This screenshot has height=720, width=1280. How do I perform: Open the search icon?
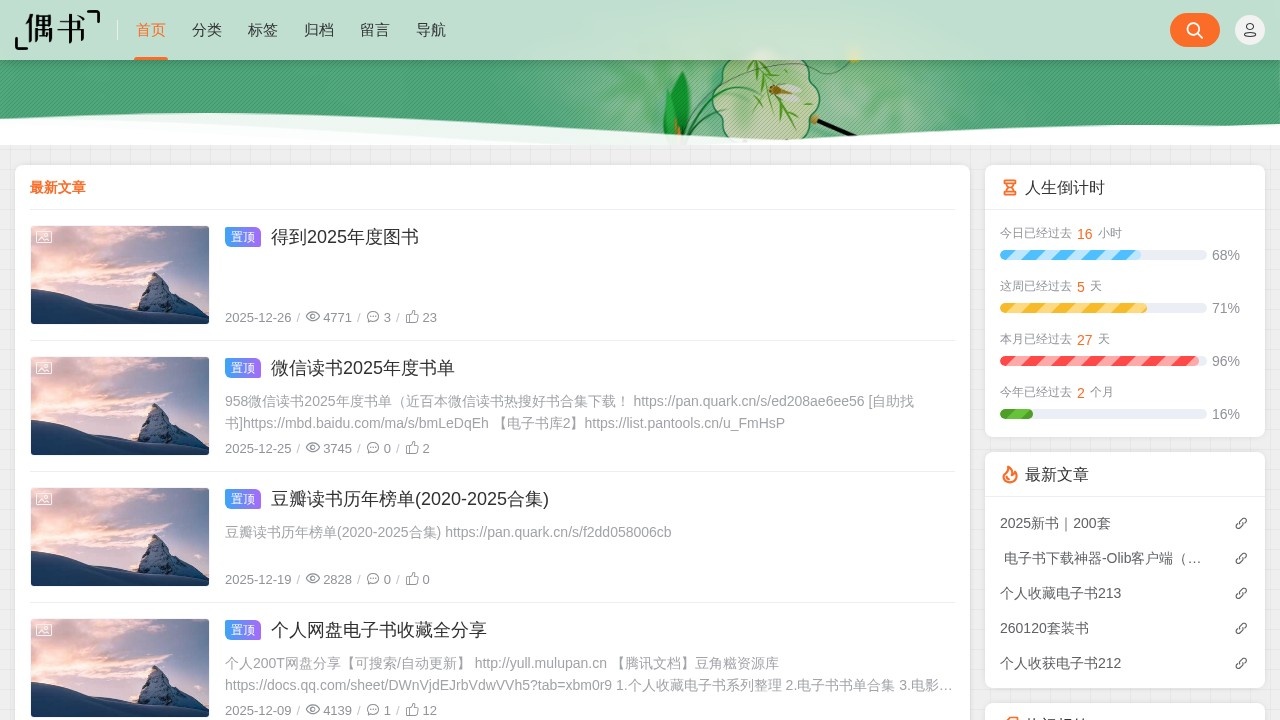1195,30
